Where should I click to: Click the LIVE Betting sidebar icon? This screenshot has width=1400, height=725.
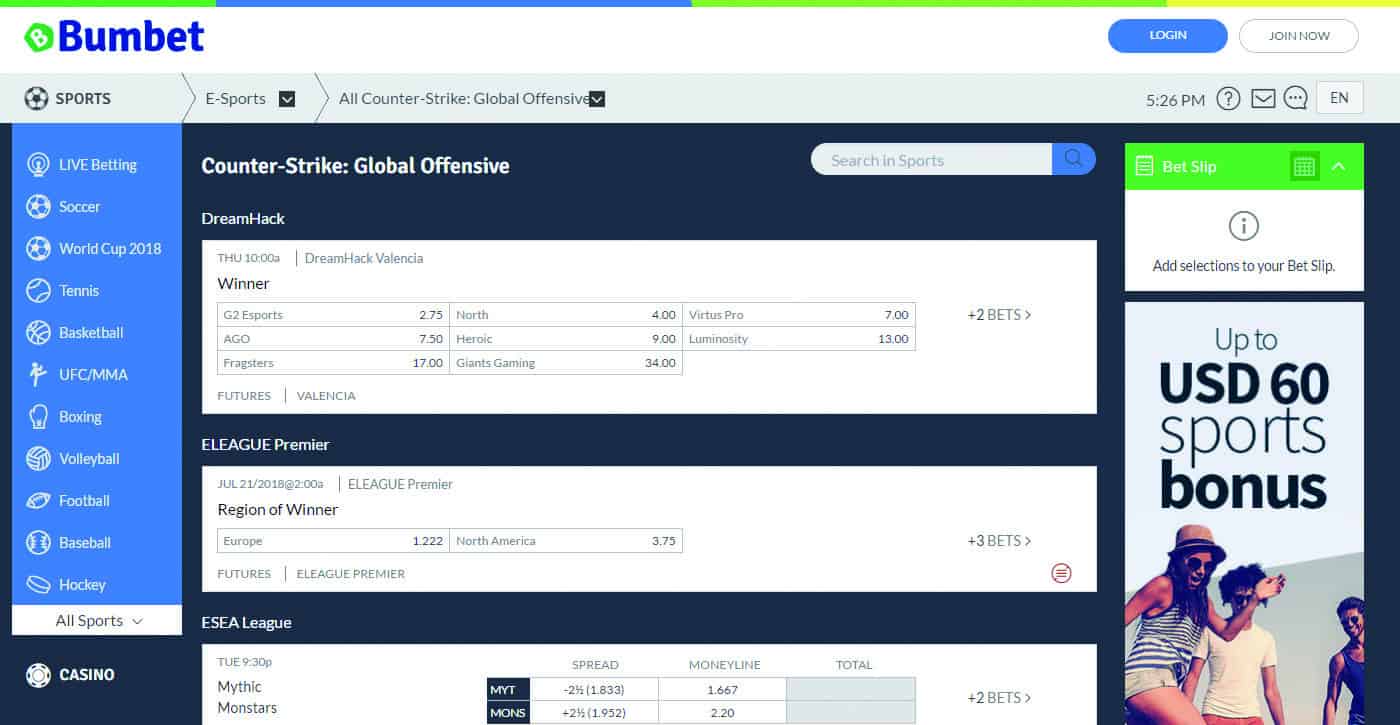[38, 165]
